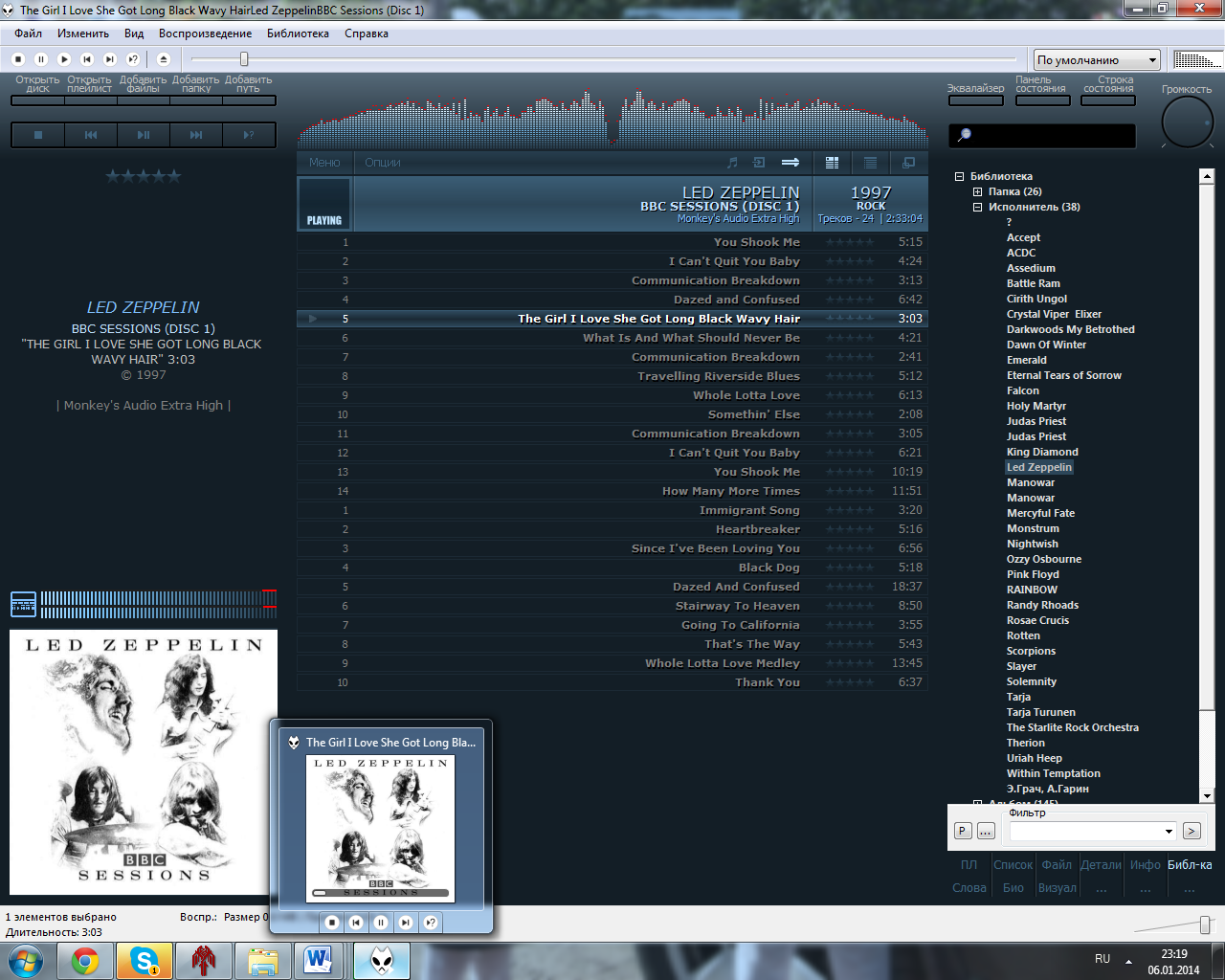The width and height of the screenshot is (1225, 980).
Task: Click the arrow-into-box icon above the playlist
Action: pos(760,163)
